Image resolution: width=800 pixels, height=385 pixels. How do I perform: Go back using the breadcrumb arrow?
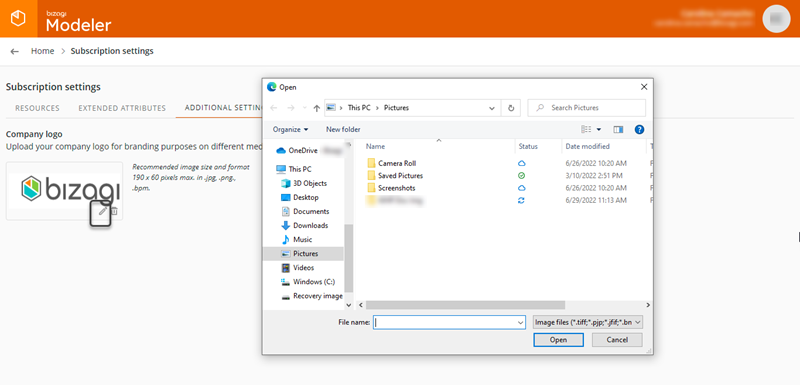tap(14, 52)
